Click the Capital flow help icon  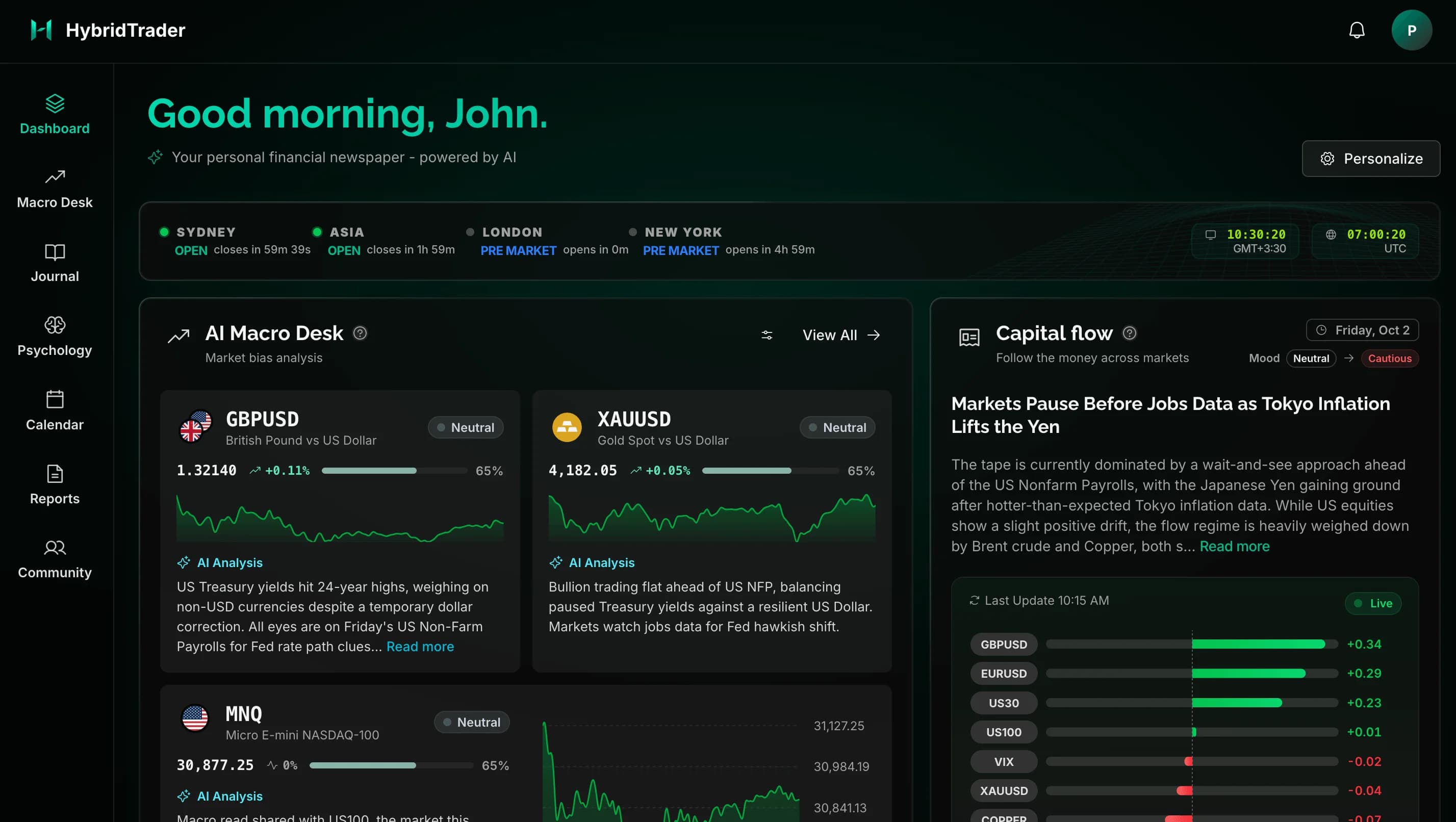pyautogui.click(x=1129, y=333)
